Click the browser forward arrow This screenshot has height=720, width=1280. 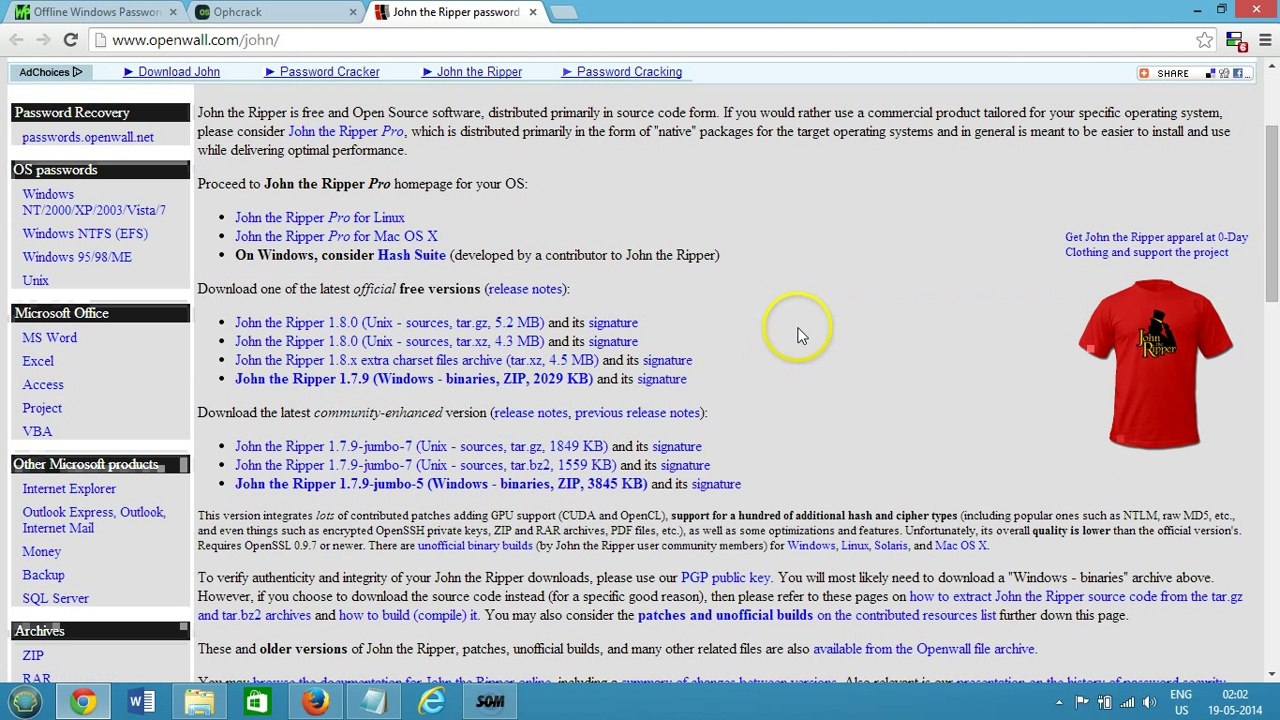click(43, 40)
